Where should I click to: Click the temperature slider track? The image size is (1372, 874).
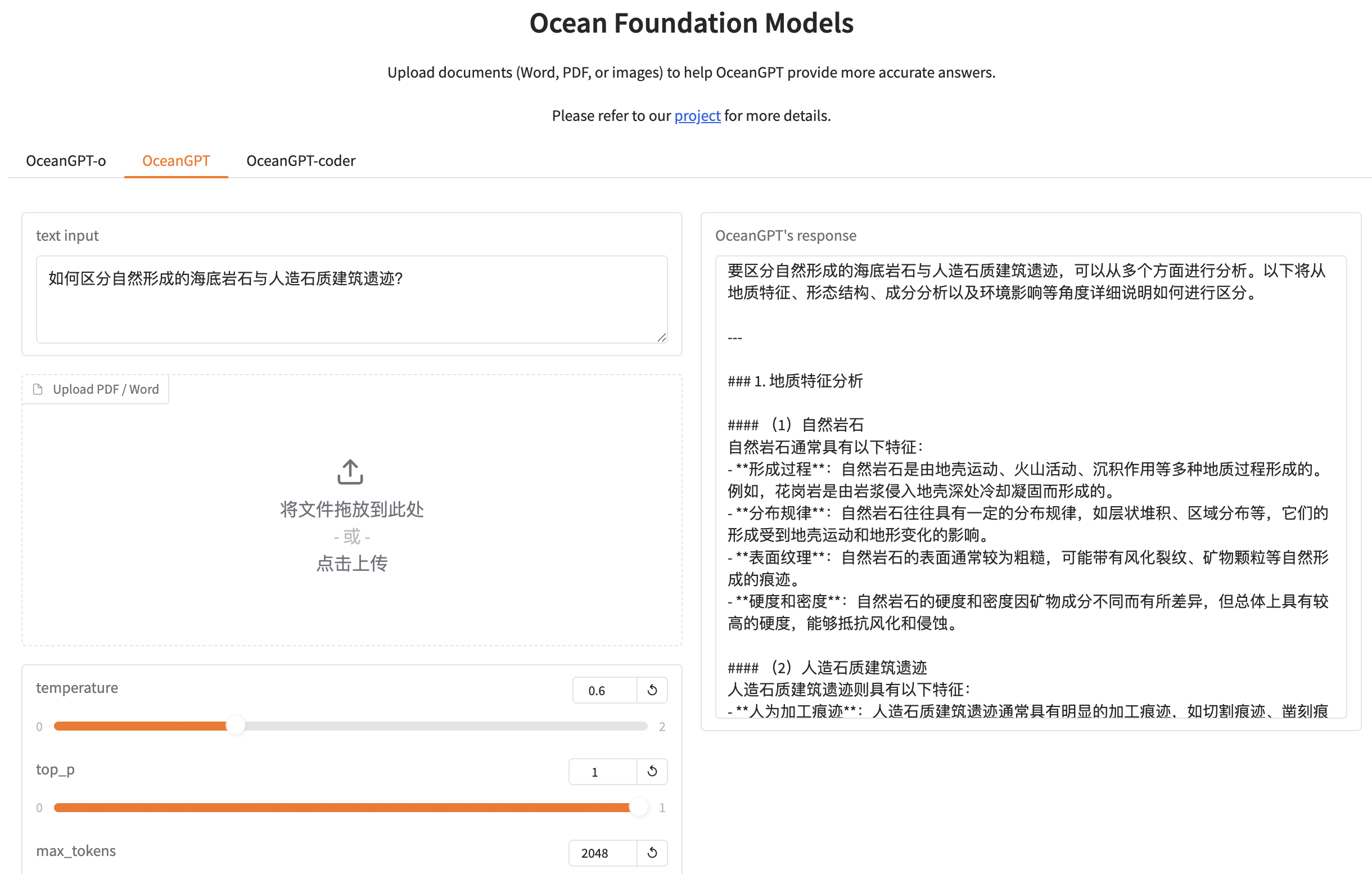[x=350, y=726]
